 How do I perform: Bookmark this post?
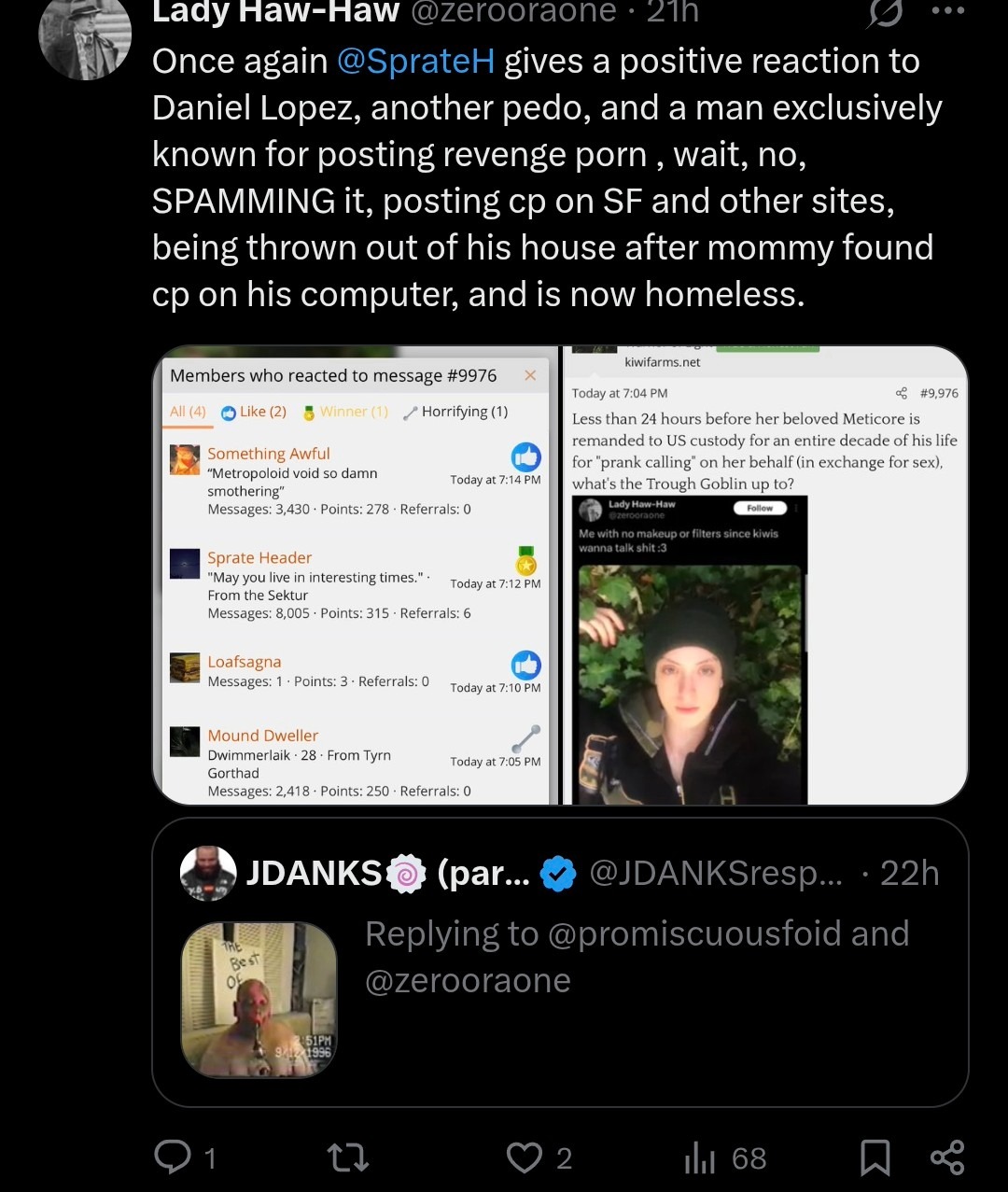(875, 1158)
